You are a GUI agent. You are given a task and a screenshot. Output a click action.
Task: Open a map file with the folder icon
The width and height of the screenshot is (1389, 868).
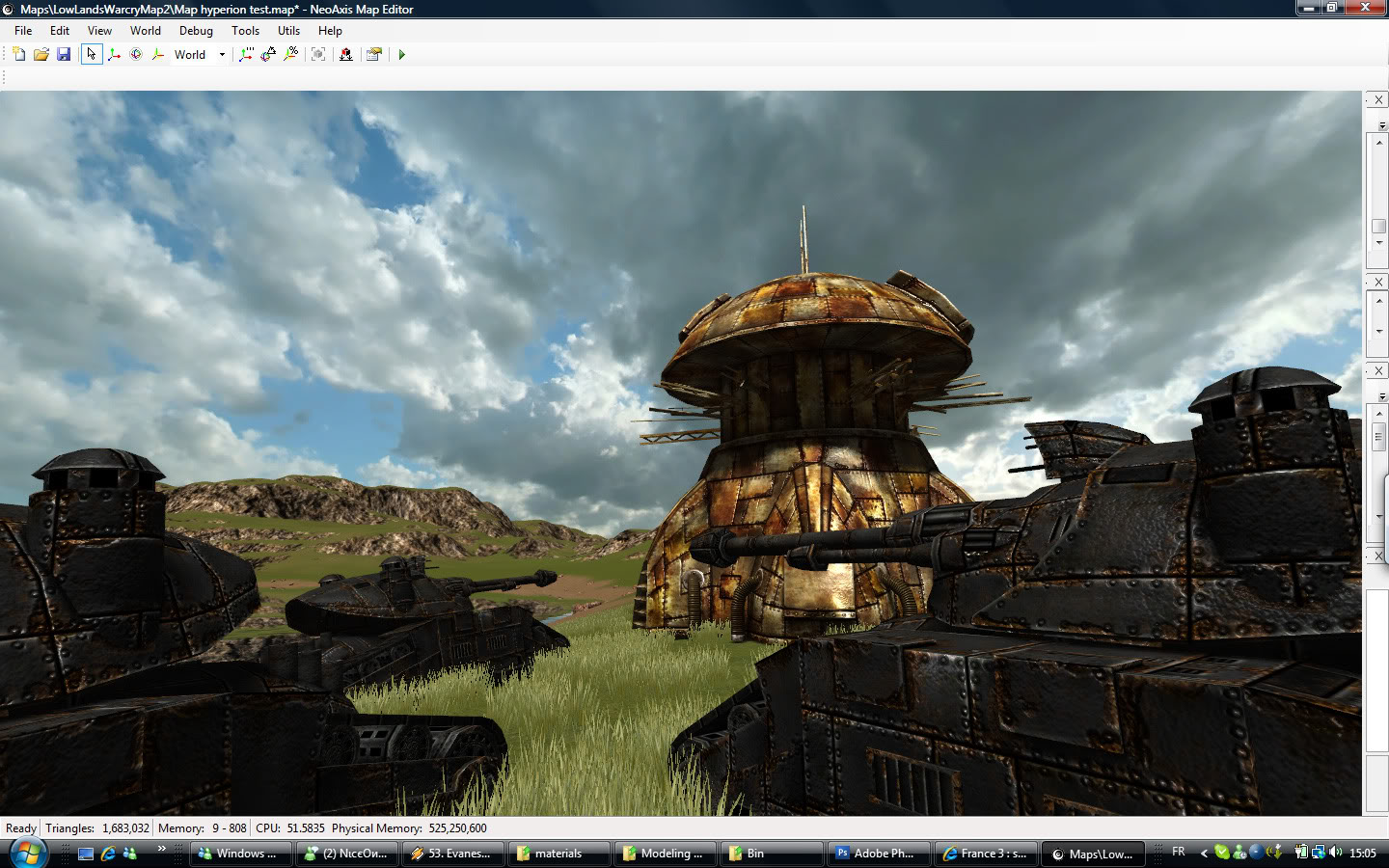[x=41, y=55]
